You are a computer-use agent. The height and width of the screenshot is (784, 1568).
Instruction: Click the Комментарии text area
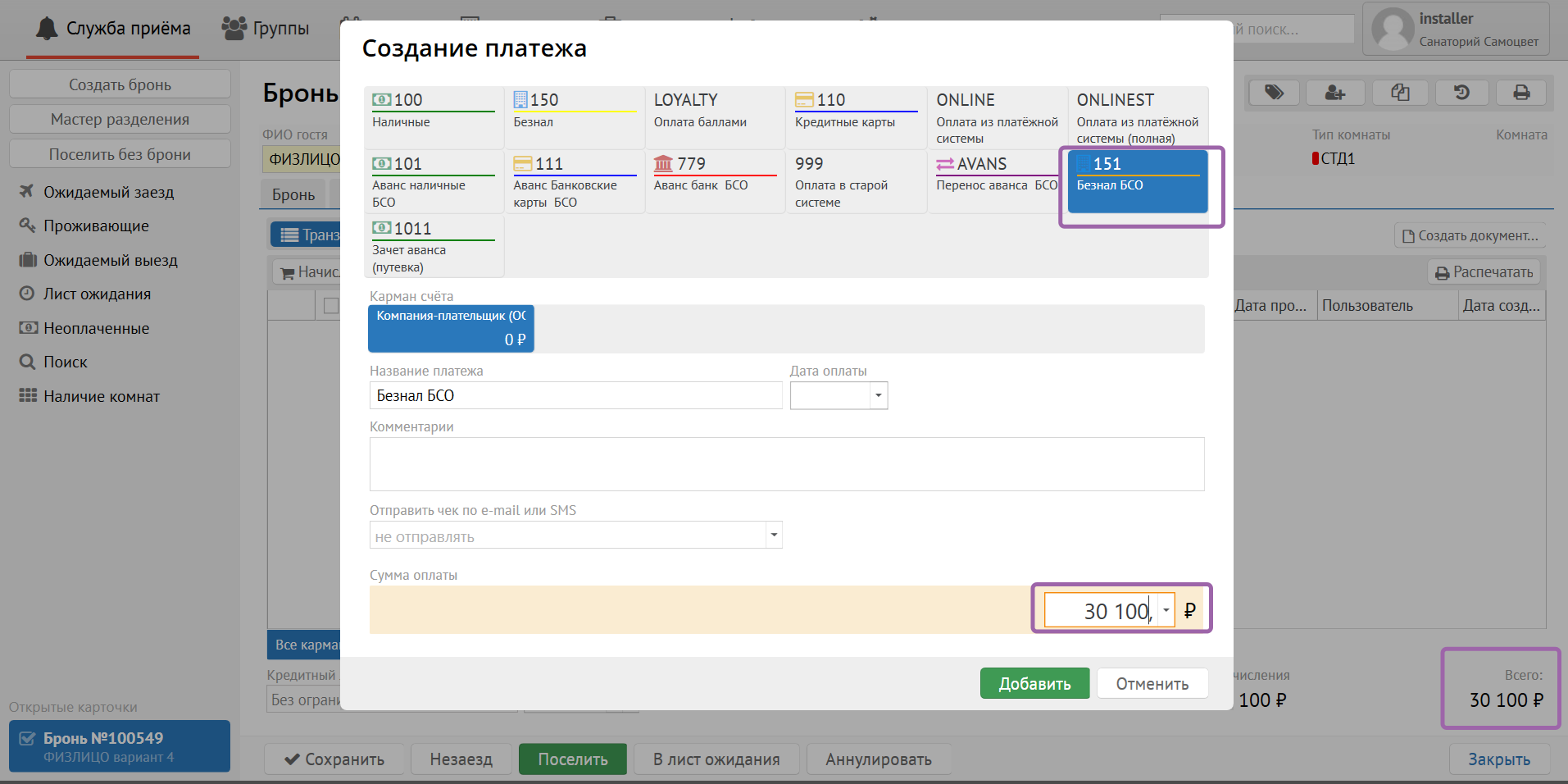(x=786, y=464)
